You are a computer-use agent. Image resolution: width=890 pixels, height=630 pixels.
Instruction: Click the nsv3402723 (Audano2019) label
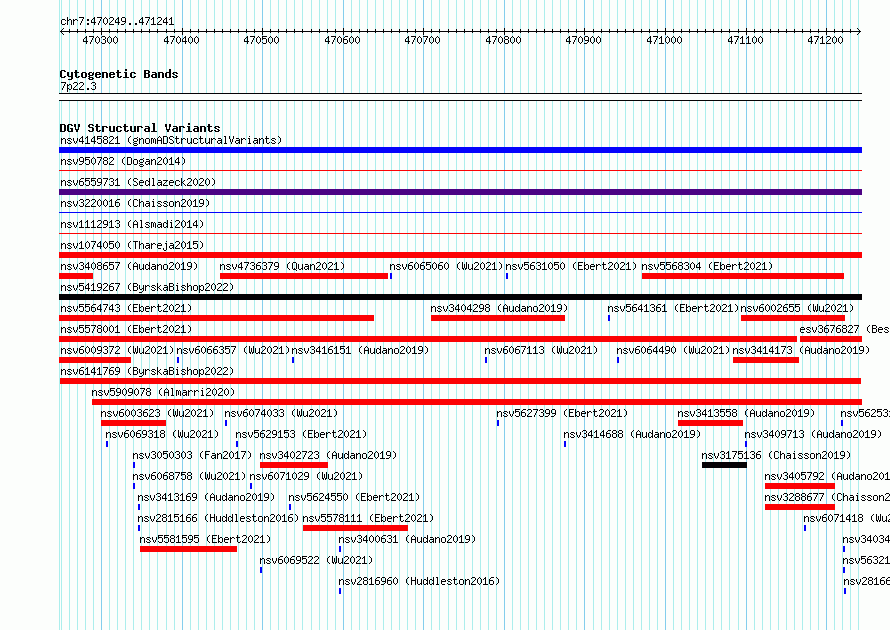328,455
